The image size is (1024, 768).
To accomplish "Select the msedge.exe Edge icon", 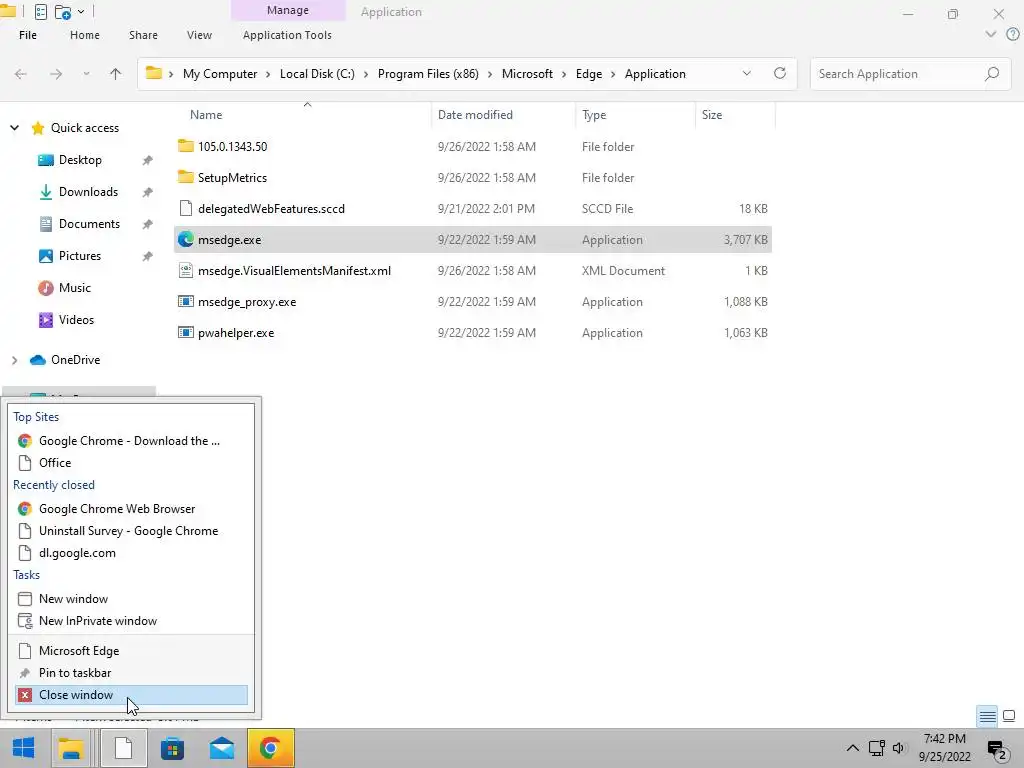I will [185, 240].
